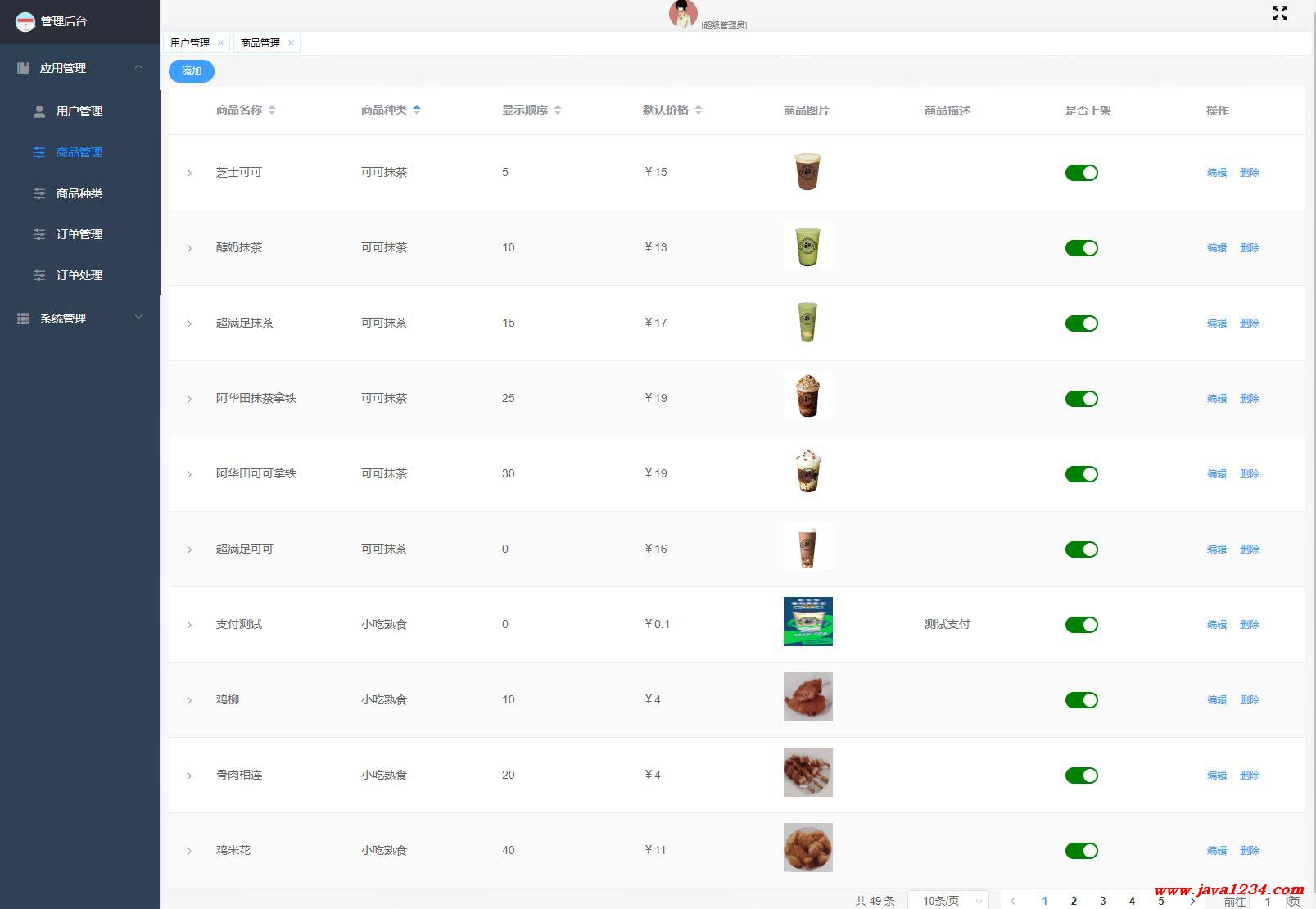Click 删除 for 芝士可可

point(1250,173)
